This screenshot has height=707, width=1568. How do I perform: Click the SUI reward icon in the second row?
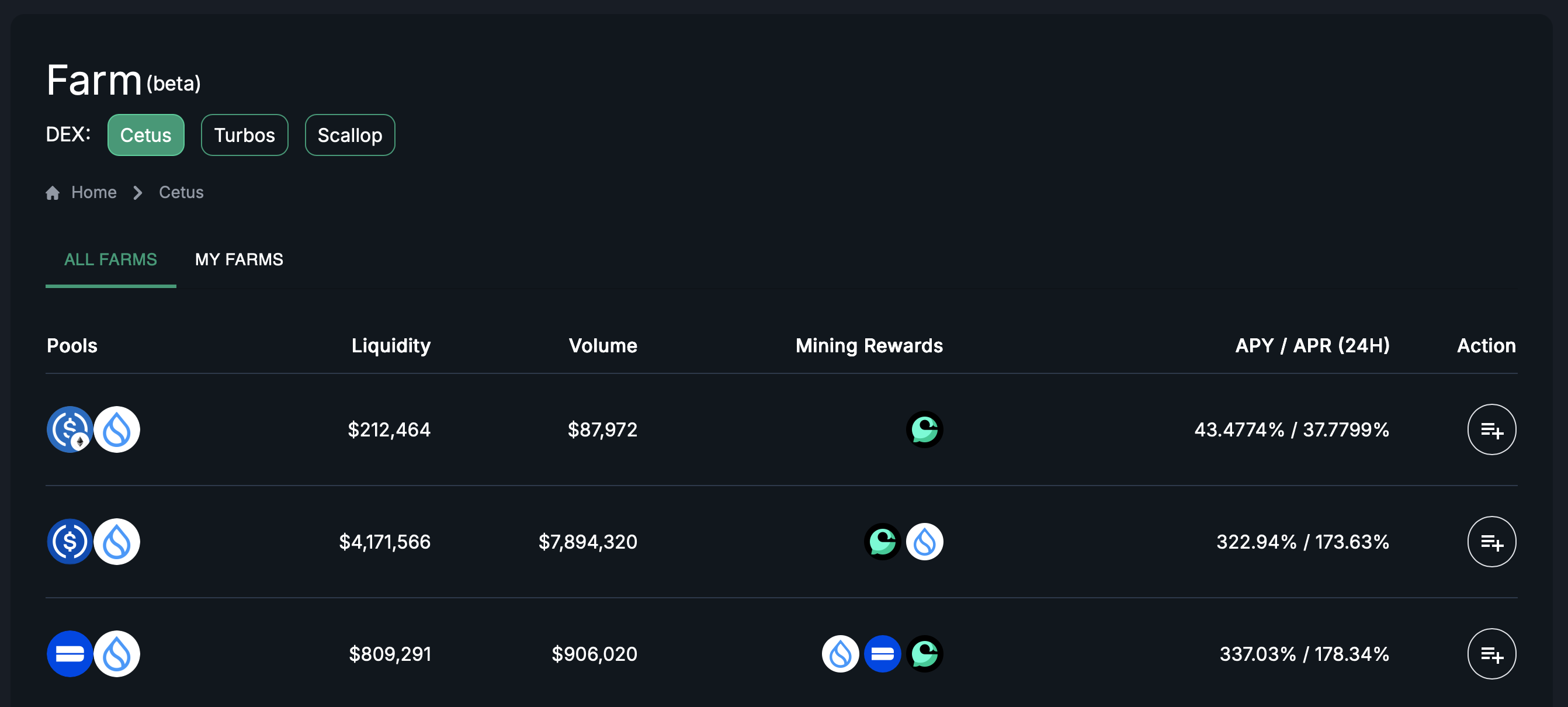[x=924, y=542]
